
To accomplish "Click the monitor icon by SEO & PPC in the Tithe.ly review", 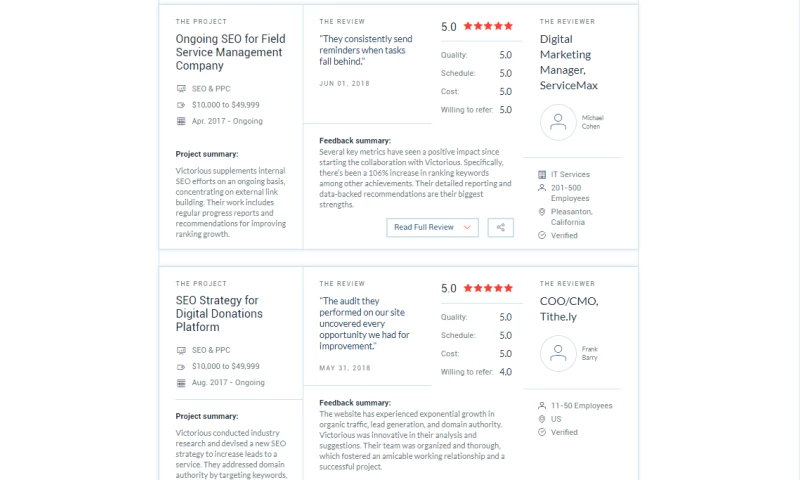I will pyautogui.click(x=181, y=351).
